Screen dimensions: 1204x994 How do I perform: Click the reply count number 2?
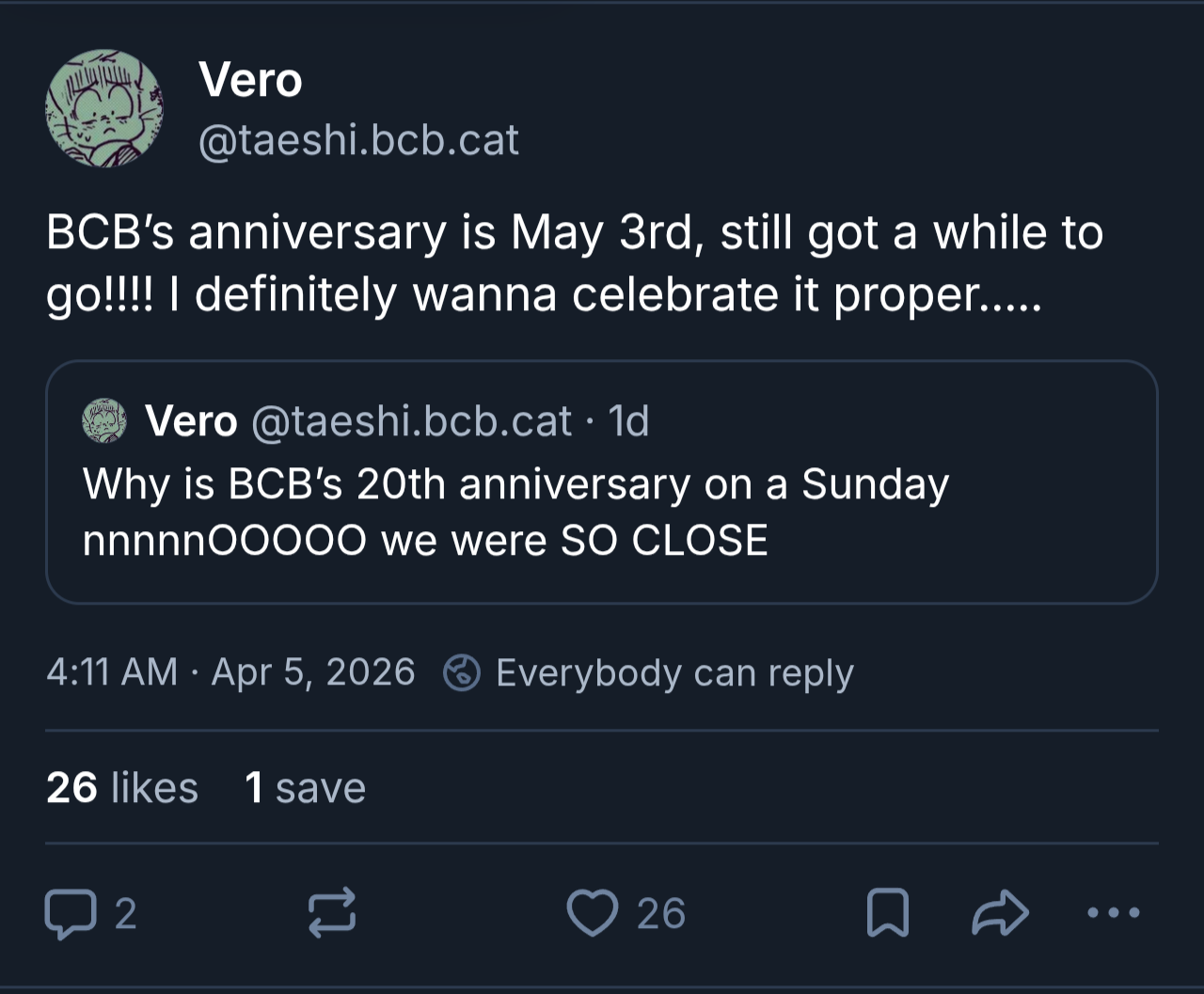pos(125,914)
